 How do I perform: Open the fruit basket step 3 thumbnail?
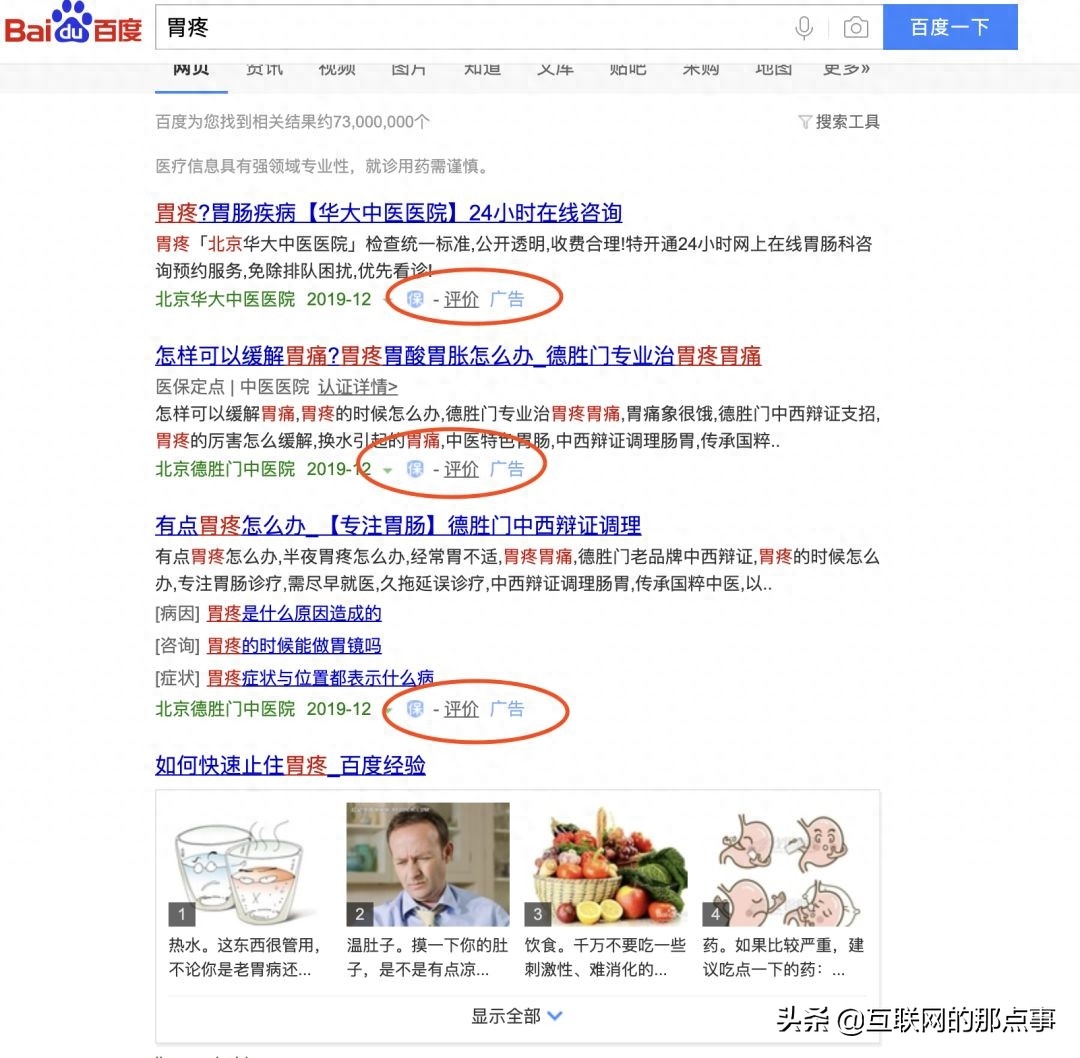pyautogui.click(x=606, y=866)
